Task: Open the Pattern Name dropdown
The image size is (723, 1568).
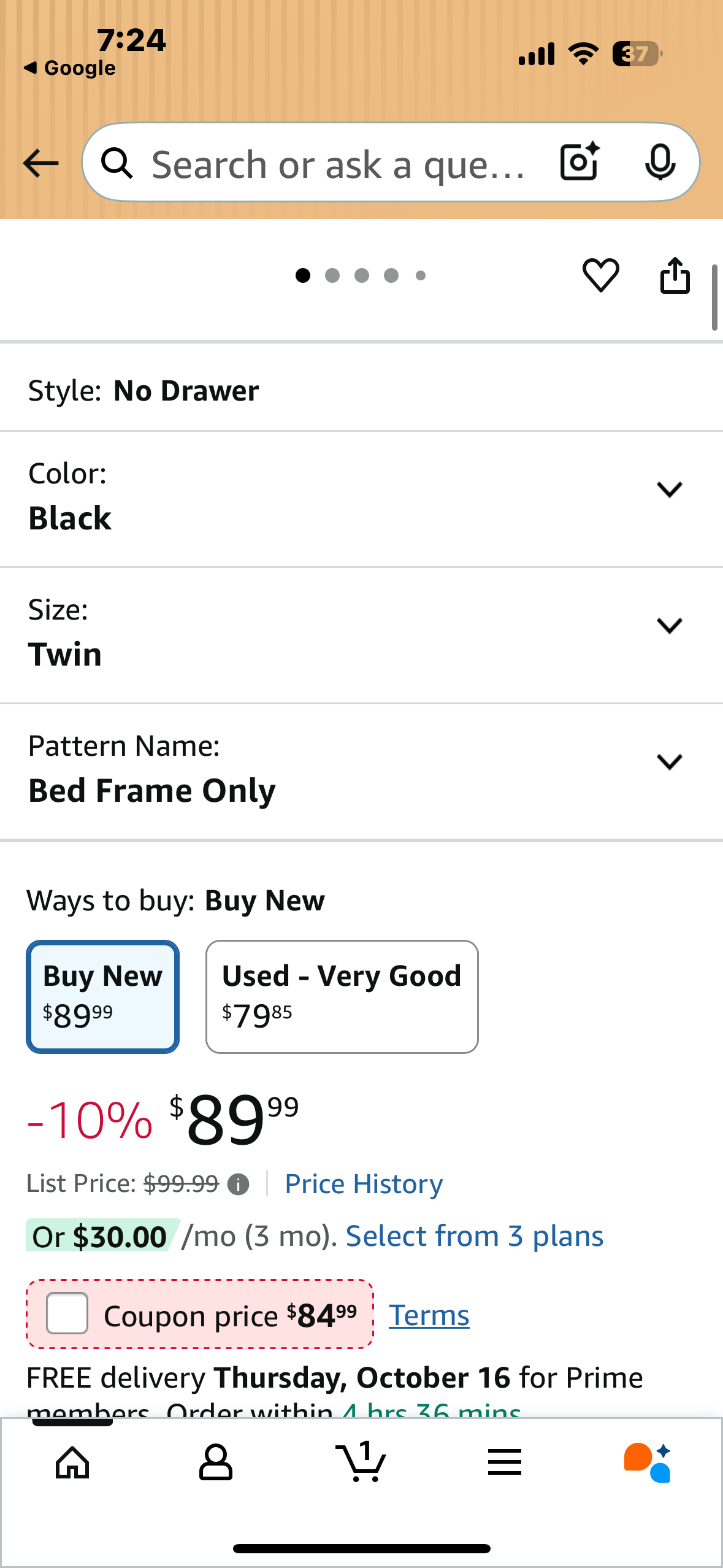Action: [x=669, y=762]
